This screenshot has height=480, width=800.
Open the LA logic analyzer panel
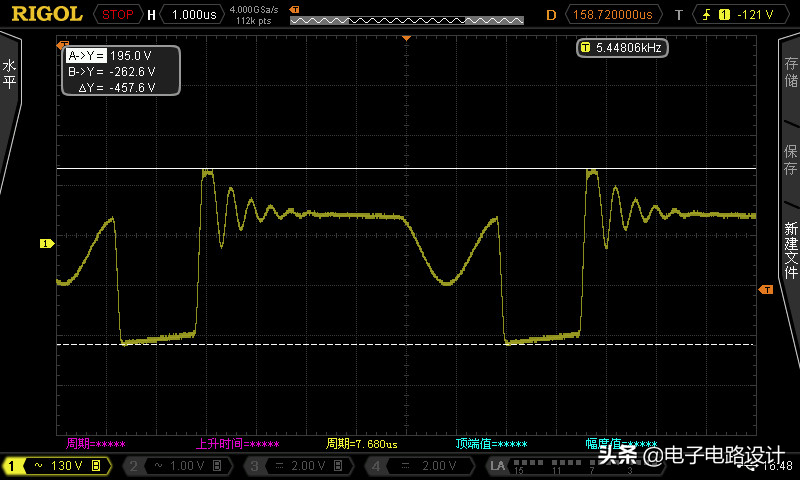[497, 466]
